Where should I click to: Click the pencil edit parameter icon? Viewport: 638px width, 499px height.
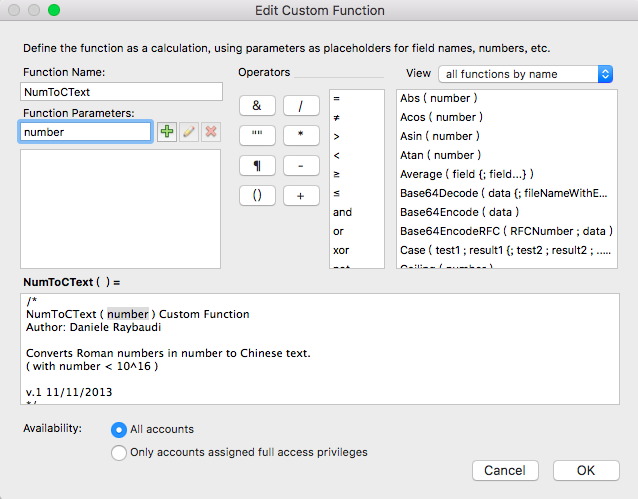(x=189, y=132)
